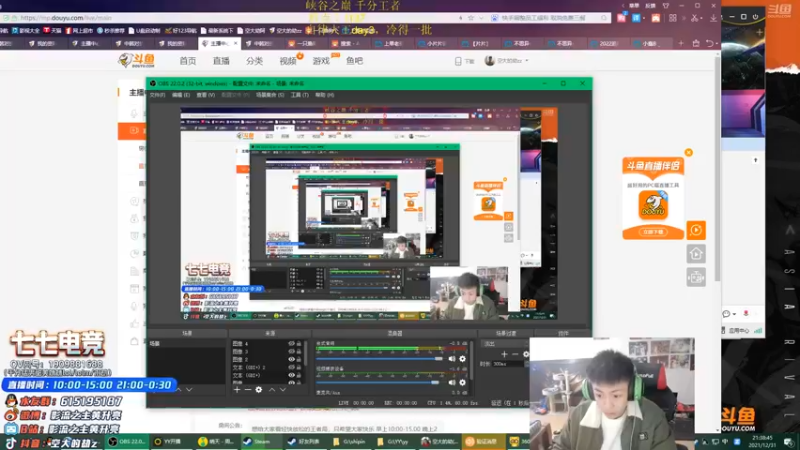
Task: Click the browser scissors screenshot icon
Action: click(x=694, y=18)
